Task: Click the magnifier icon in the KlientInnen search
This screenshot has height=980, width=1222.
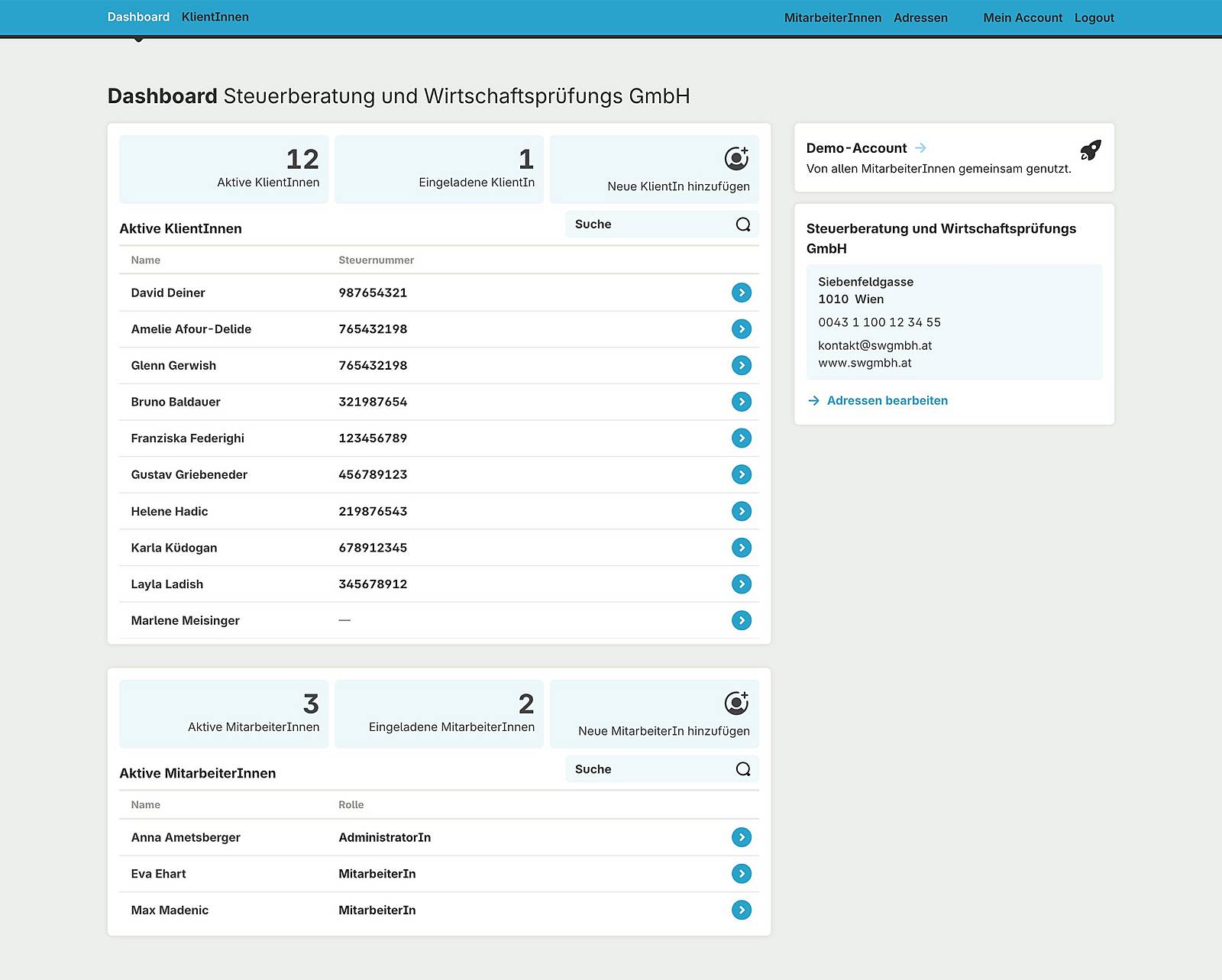Action: pyautogui.click(x=742, y=224)
